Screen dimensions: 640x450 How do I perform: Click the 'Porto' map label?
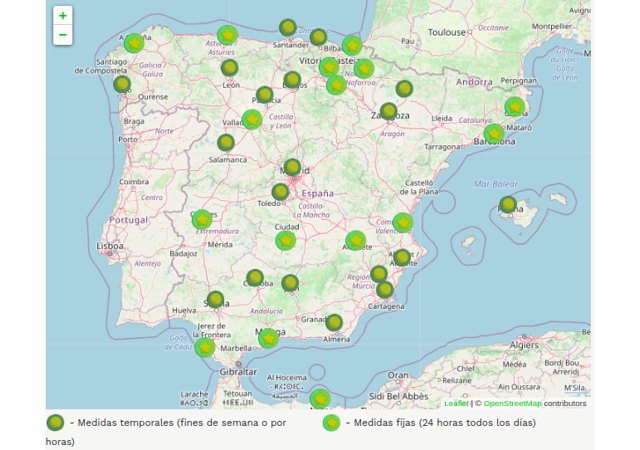point(128,140)
